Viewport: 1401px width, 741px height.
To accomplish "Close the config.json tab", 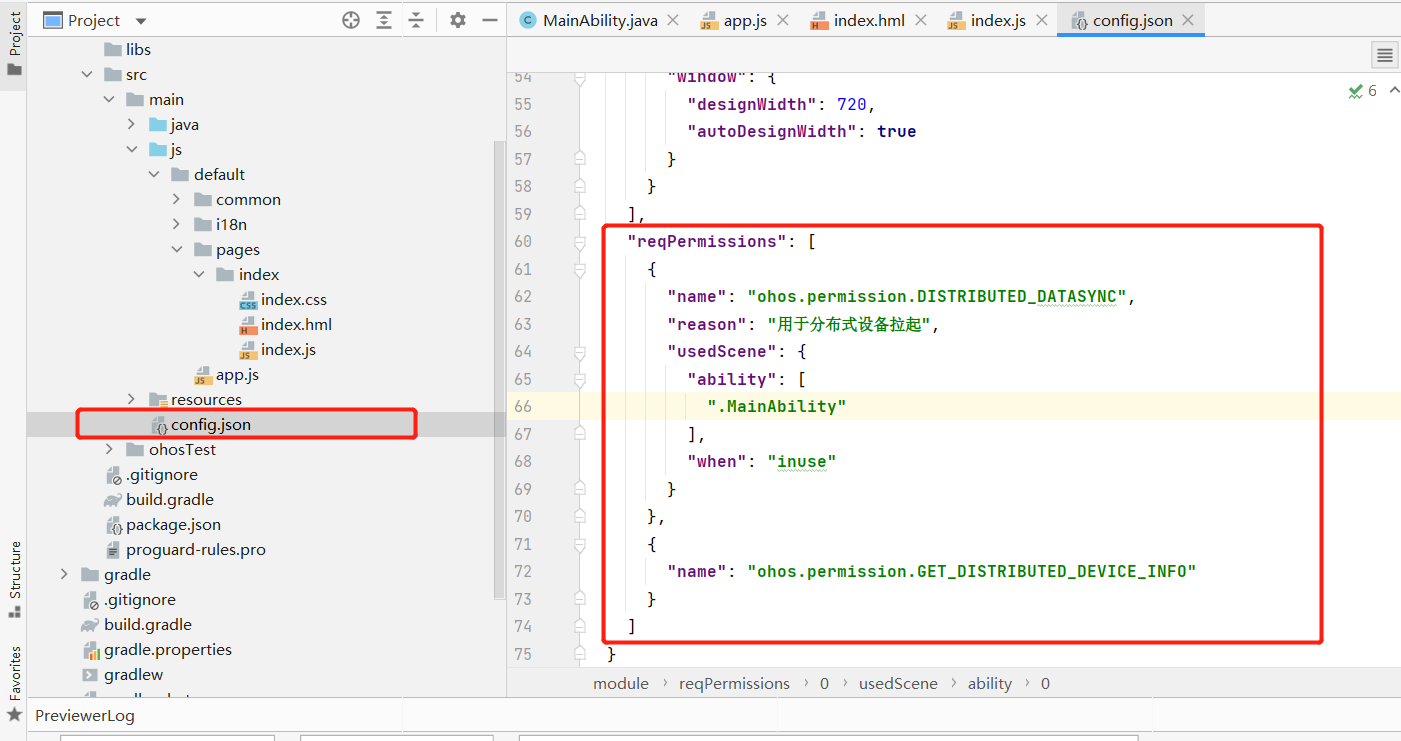I will [x=1188, y=20].
